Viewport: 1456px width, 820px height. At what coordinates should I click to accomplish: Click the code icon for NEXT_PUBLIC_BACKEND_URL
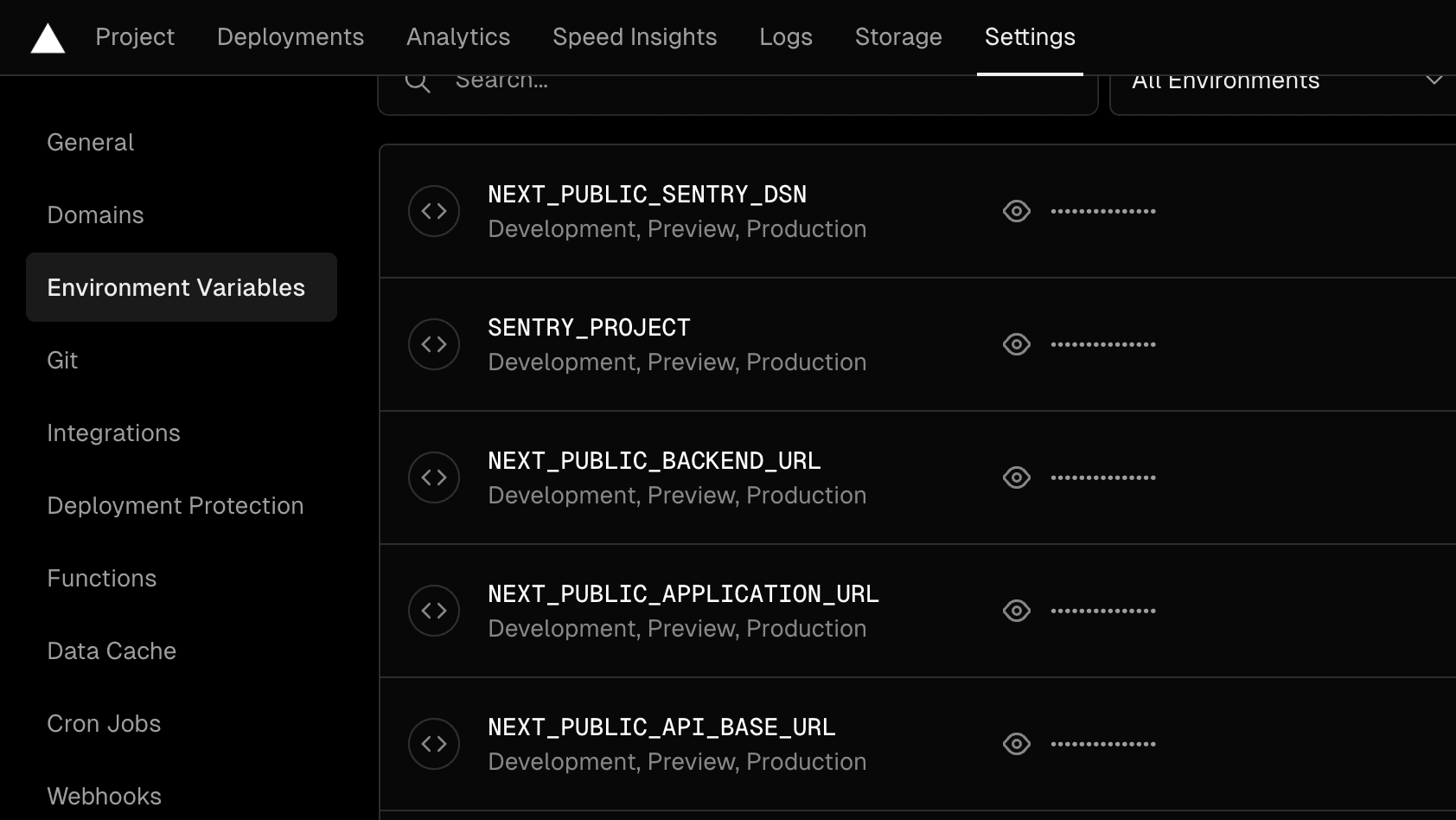pyautogui.click(x=433, y=477)
